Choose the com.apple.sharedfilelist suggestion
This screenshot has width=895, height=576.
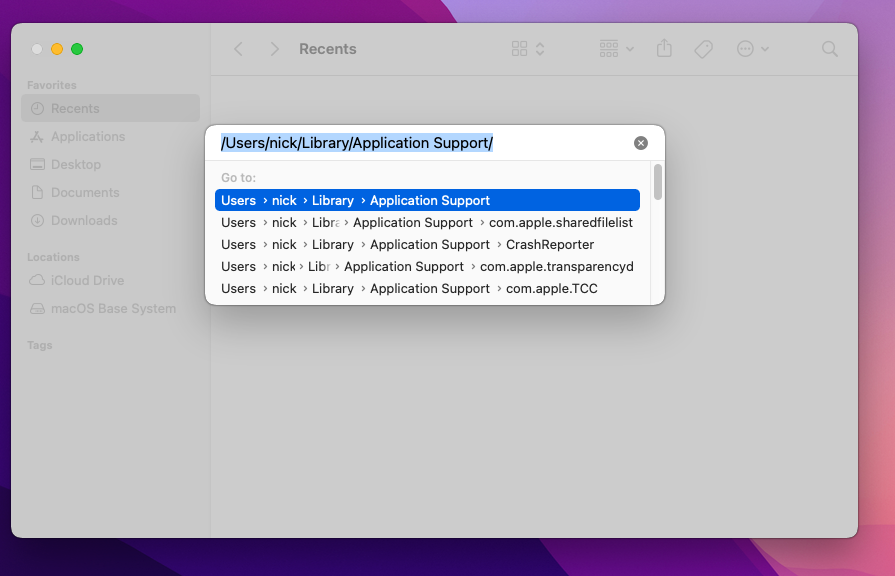[427, 223]
